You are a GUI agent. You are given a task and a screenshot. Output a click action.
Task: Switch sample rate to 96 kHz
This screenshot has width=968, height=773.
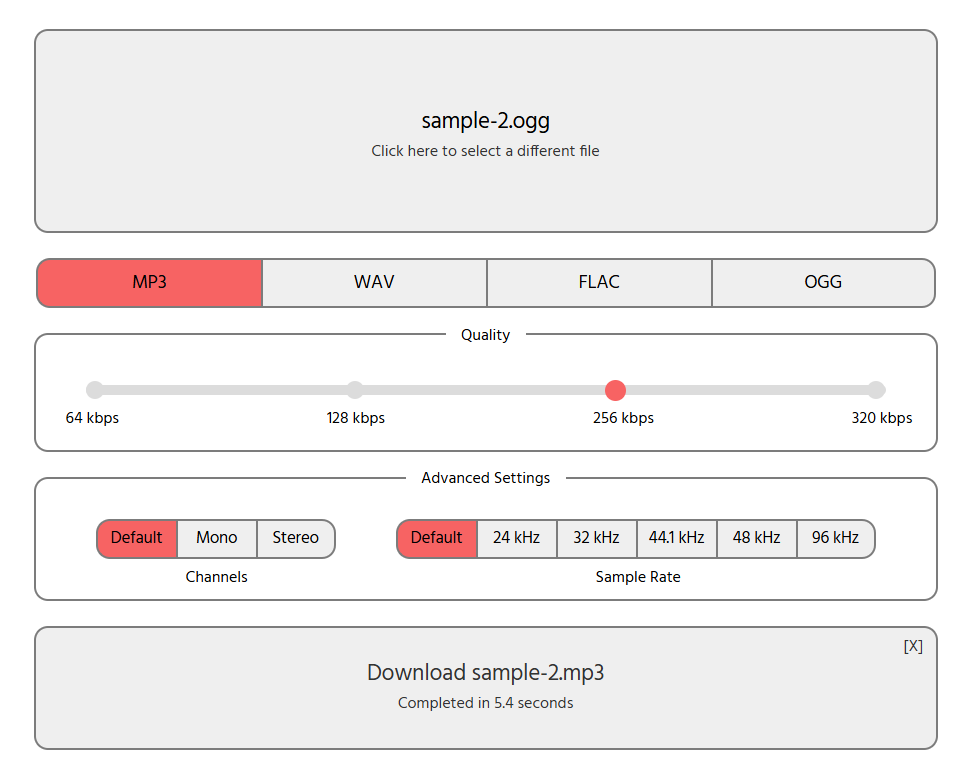[835, 538]
